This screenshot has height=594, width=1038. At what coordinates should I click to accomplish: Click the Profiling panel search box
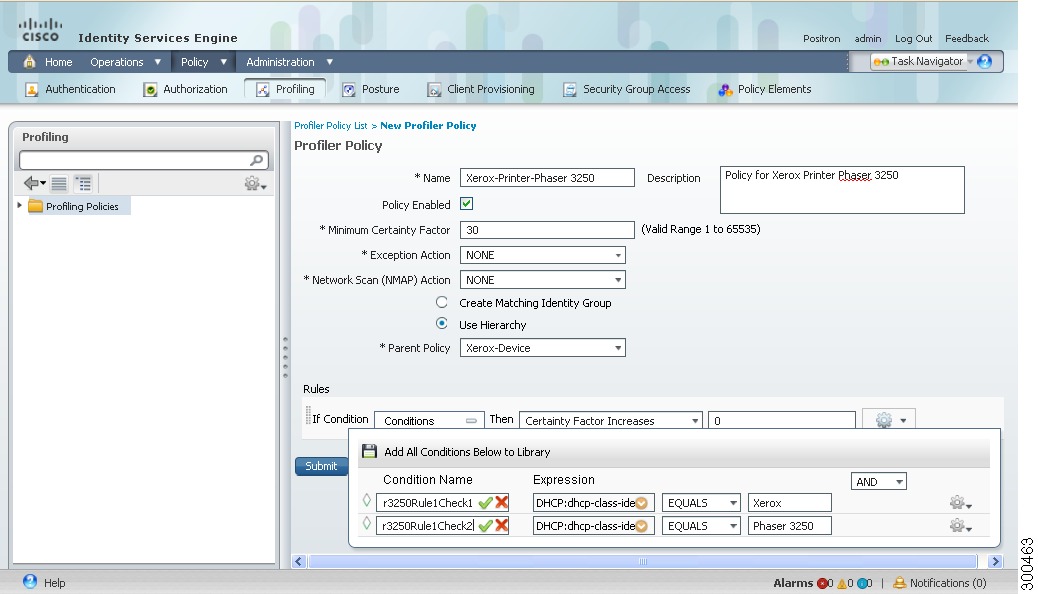(x=144, y=160)
